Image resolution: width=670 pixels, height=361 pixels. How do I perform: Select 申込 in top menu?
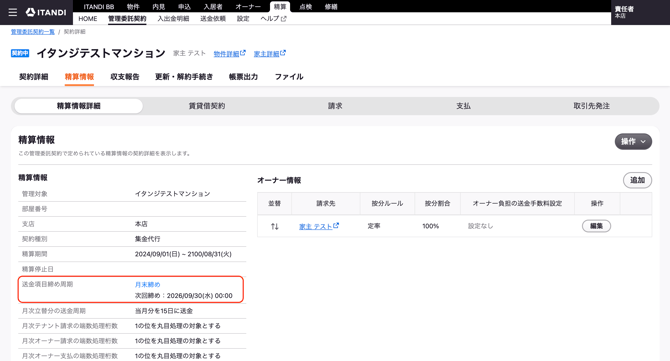(x=184, y=6)
